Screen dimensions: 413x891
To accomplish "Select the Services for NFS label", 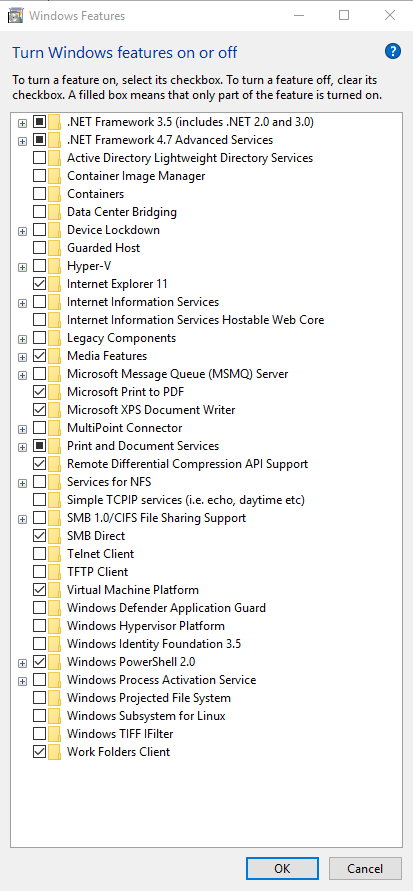I will click(x=109, y=482).
